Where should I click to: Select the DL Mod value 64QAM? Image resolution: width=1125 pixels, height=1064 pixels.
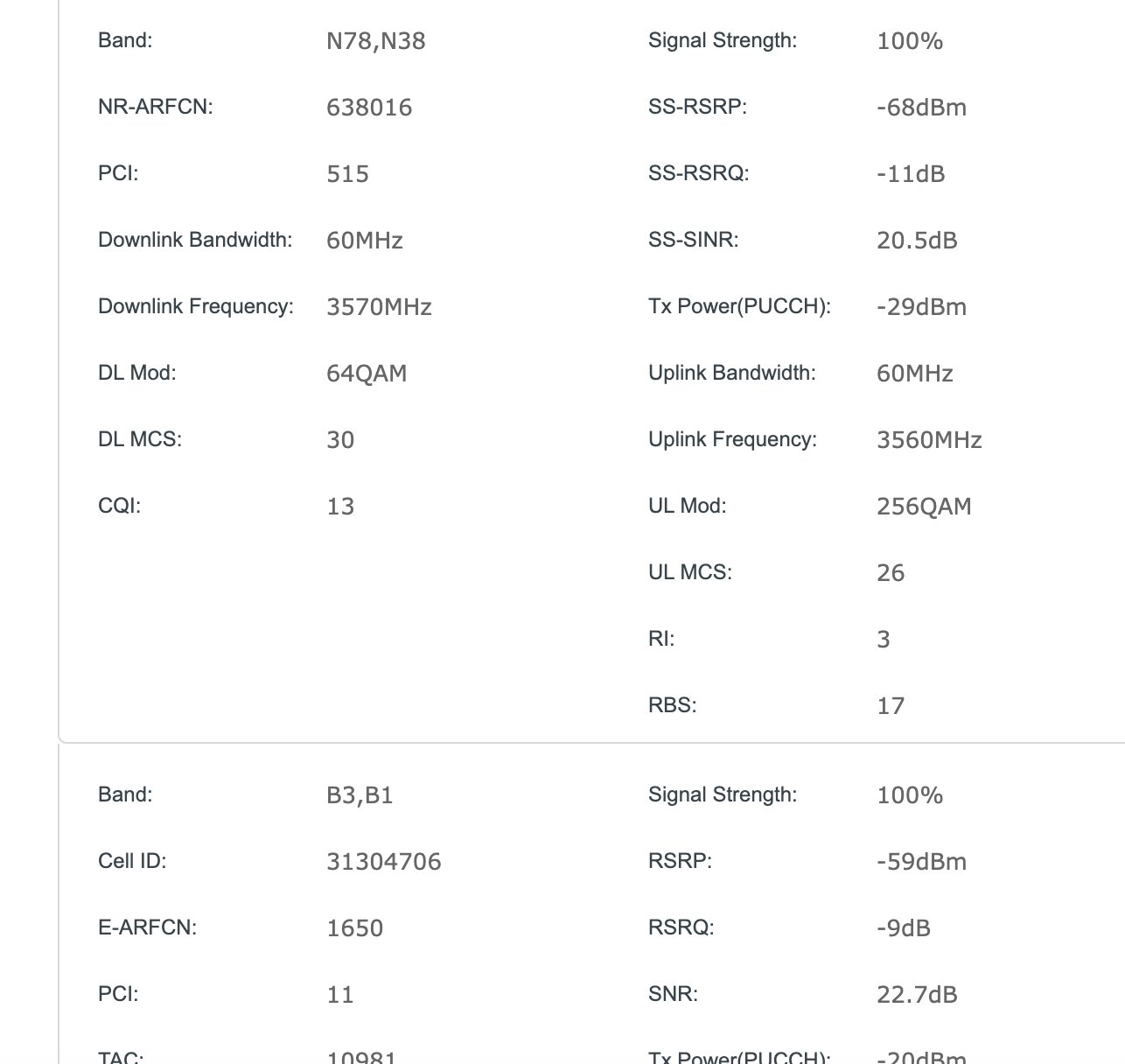point(367,374)
